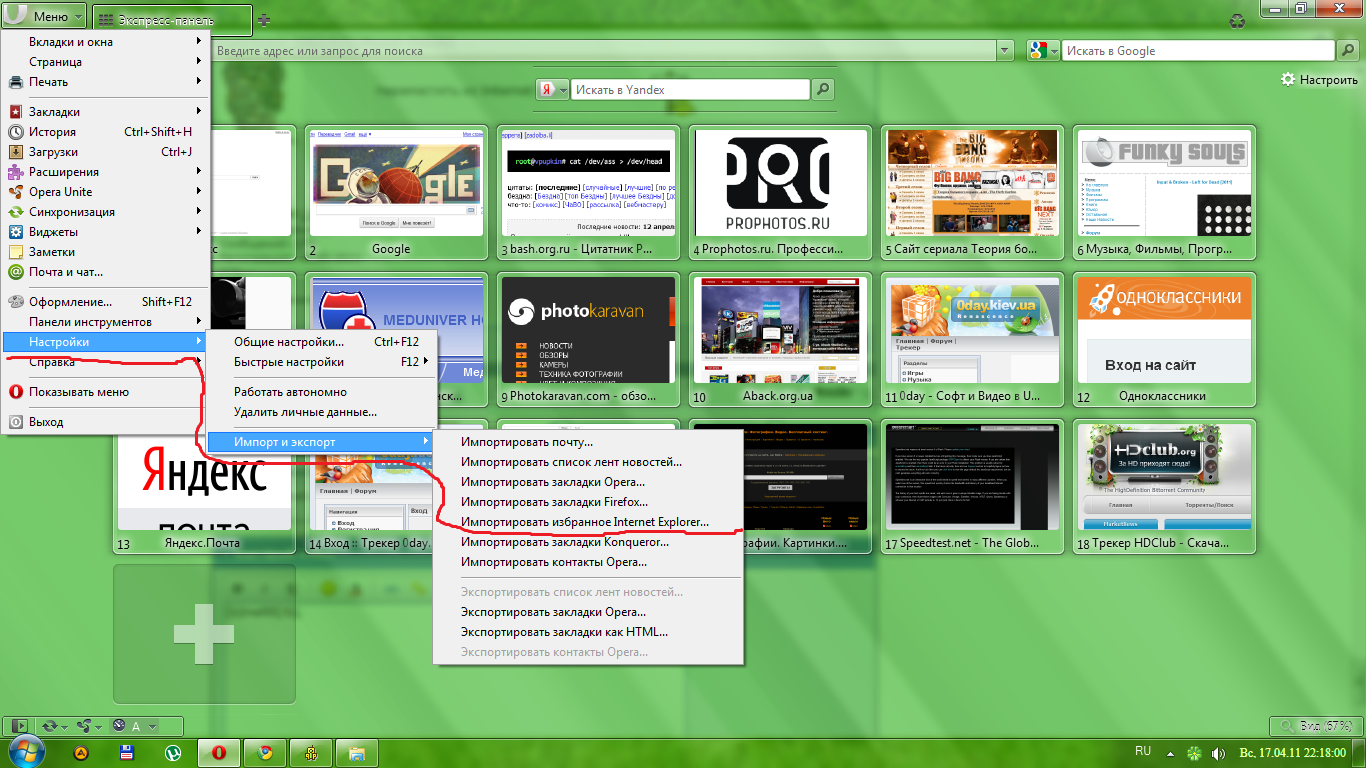Click the Искать в Yandex field
Viewport: 1366px width, 768px height.
tap(690, 90)
